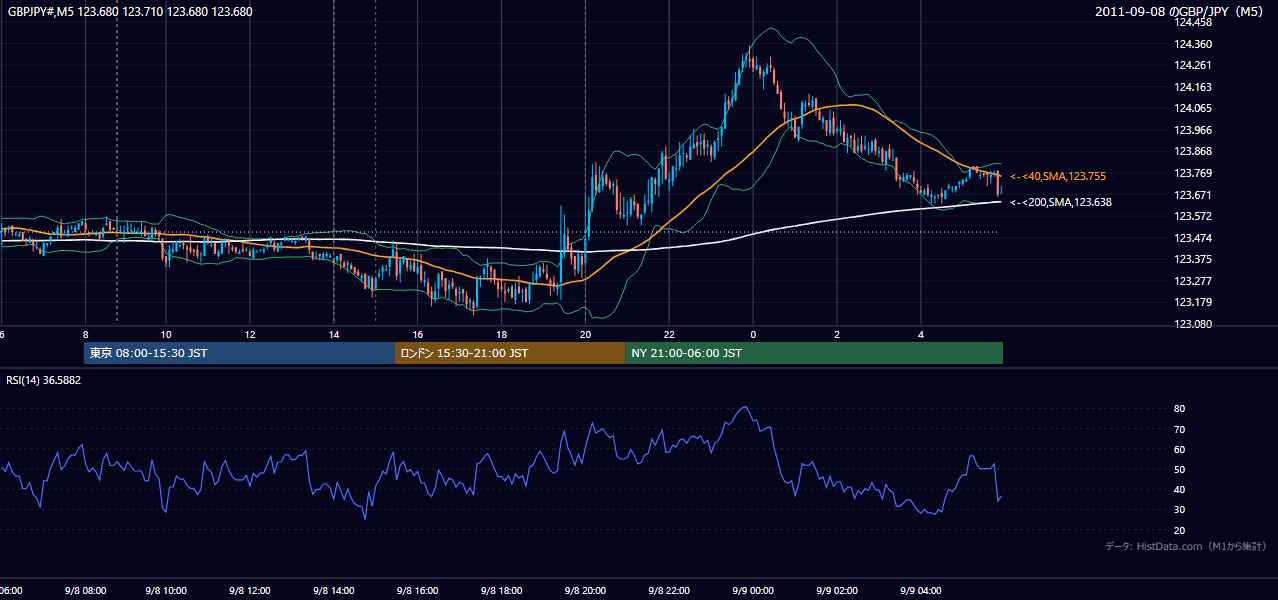Click the 9/9 02:00 date label
The image size is (1278, 600).
click(838, 591)
